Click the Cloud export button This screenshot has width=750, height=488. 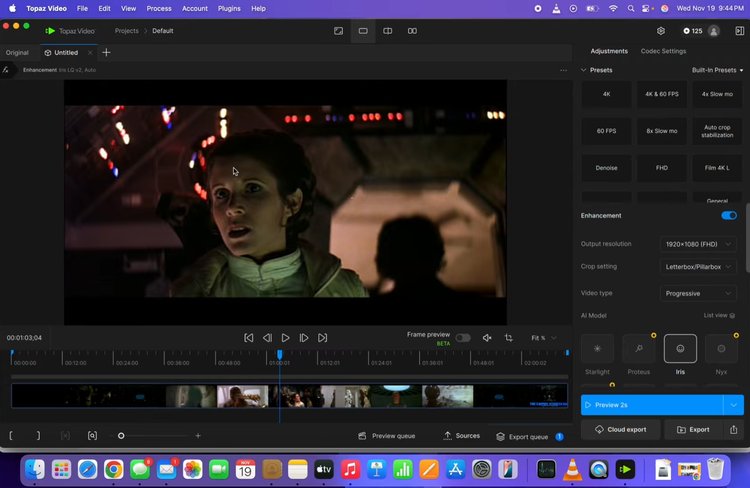[621, 430]
